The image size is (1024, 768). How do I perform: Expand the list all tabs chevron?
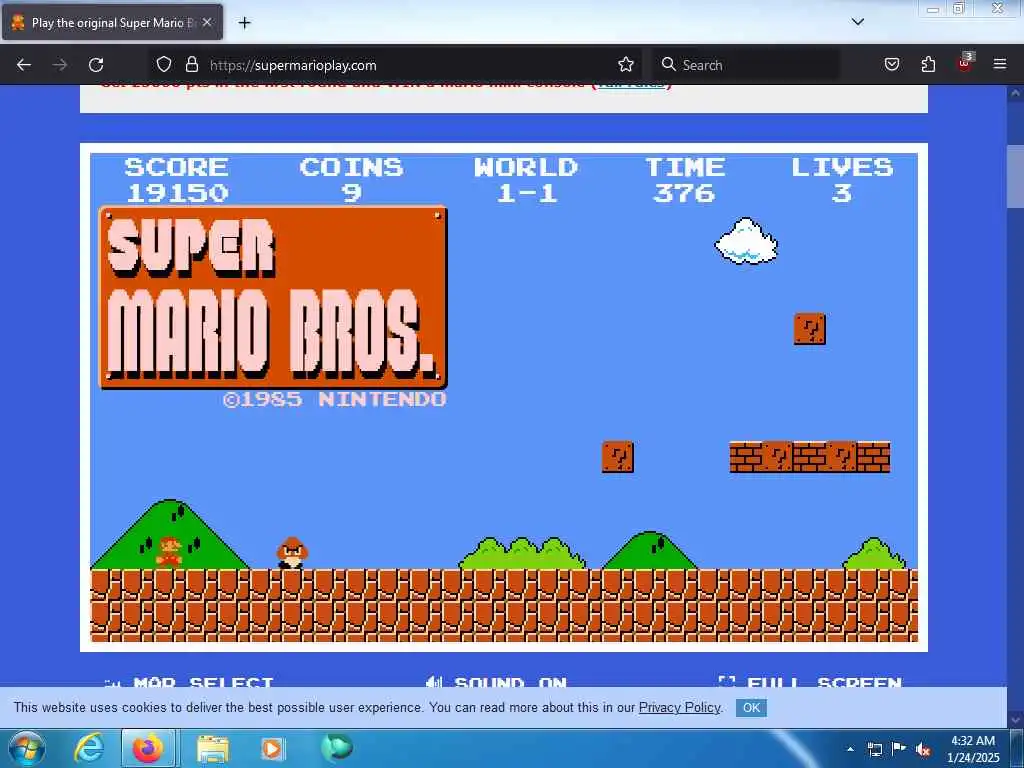coord(857,22)
